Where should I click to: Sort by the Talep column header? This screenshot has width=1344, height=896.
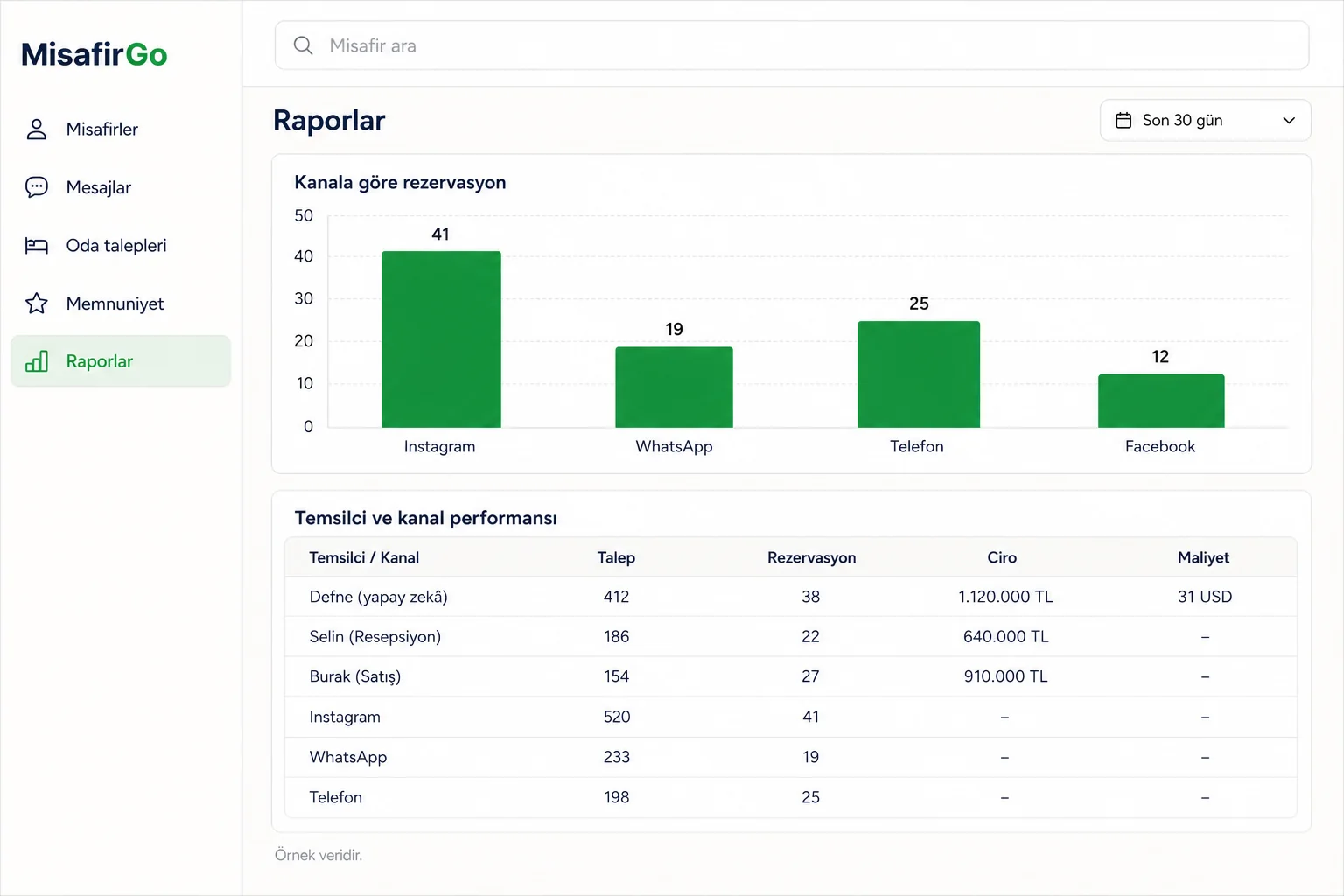pyautogui.click(x=616, y=558)
